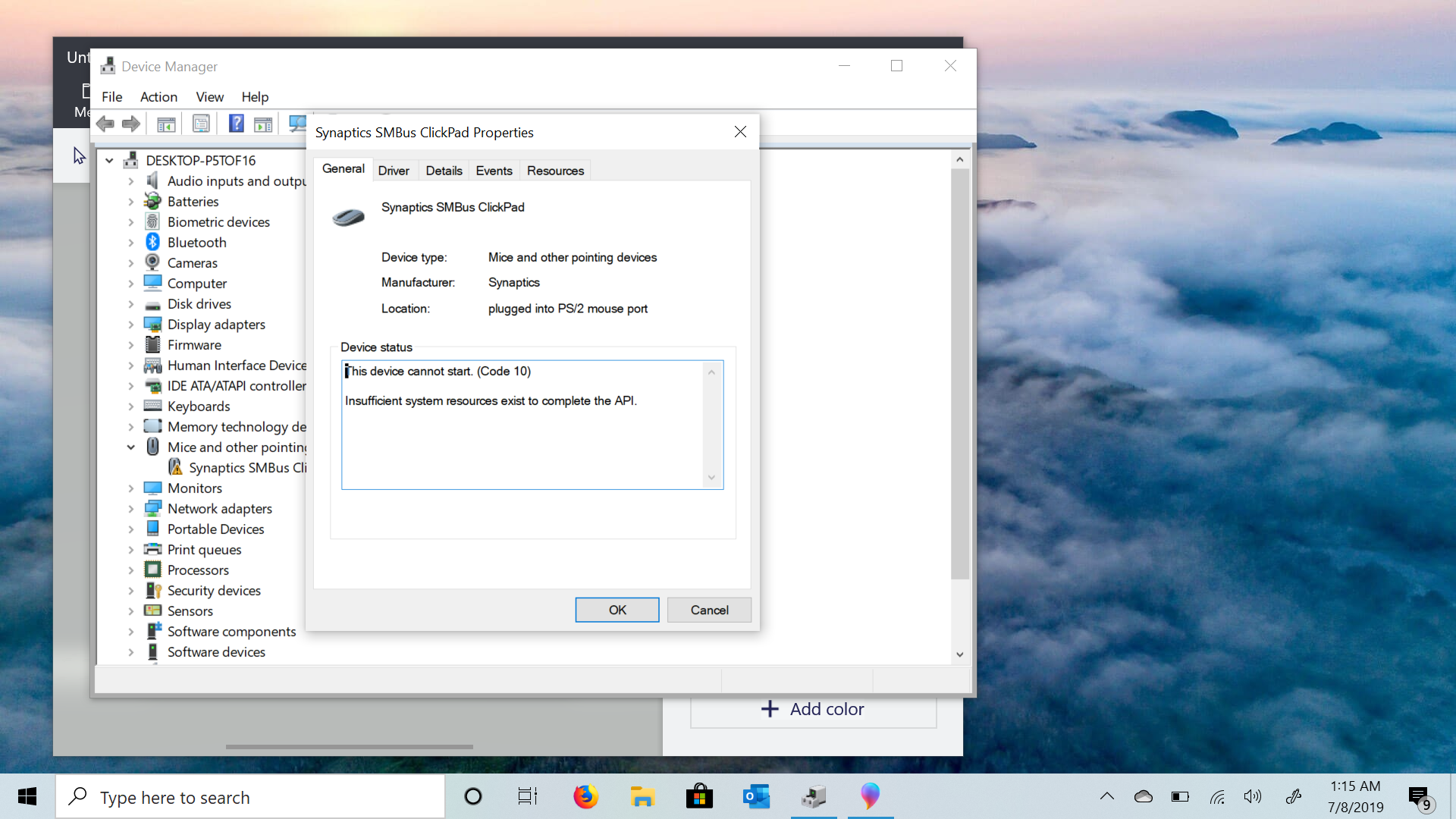Click the Device Manager vertical scrollbar thumb
The width and height of the screenshot is (1456, 819).
(x=960, y=373)
